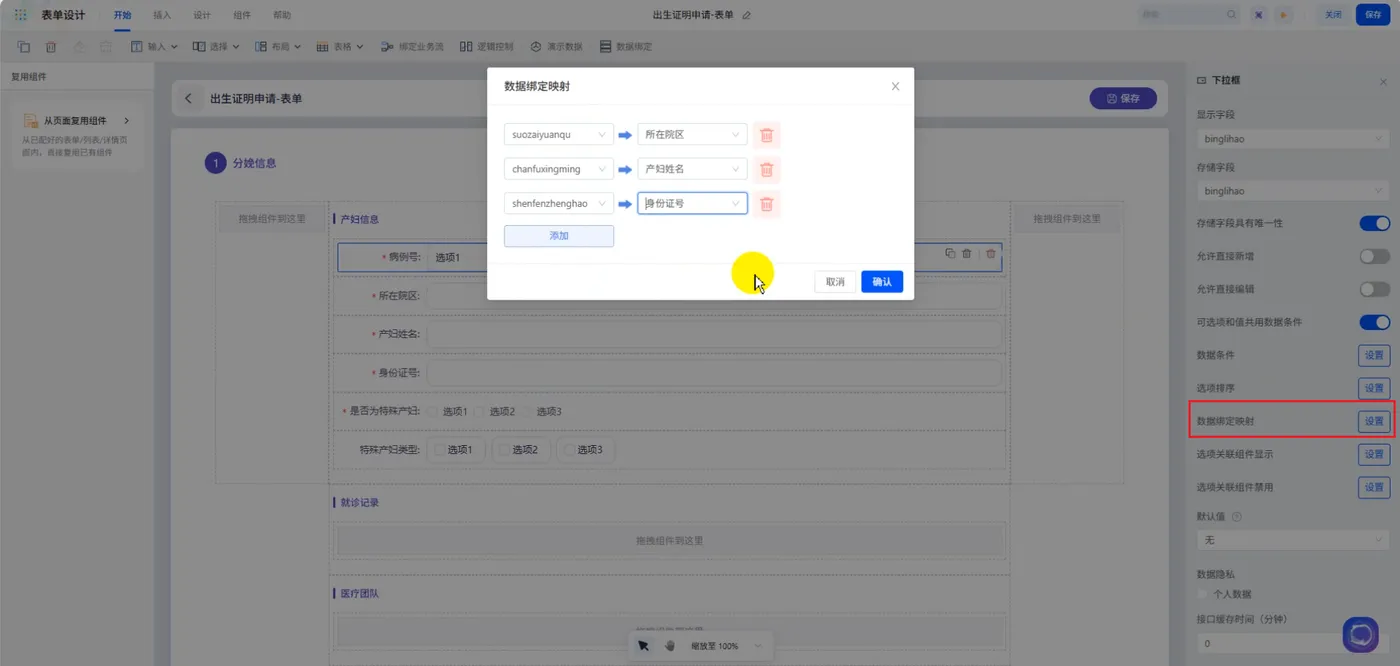Delete the chanfuxingming mapping row
1400x666 pixels.
[767, 169]
